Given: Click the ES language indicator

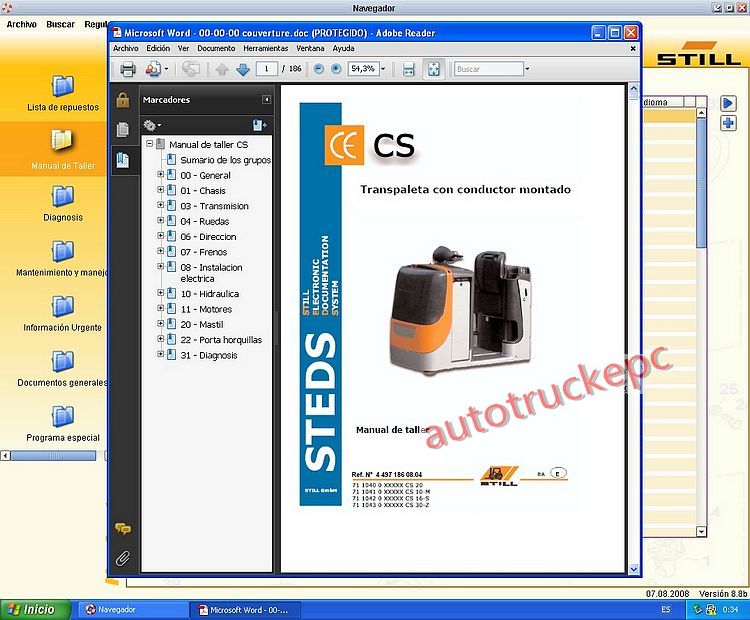Looking at the screenshot, I should (665, 609).
